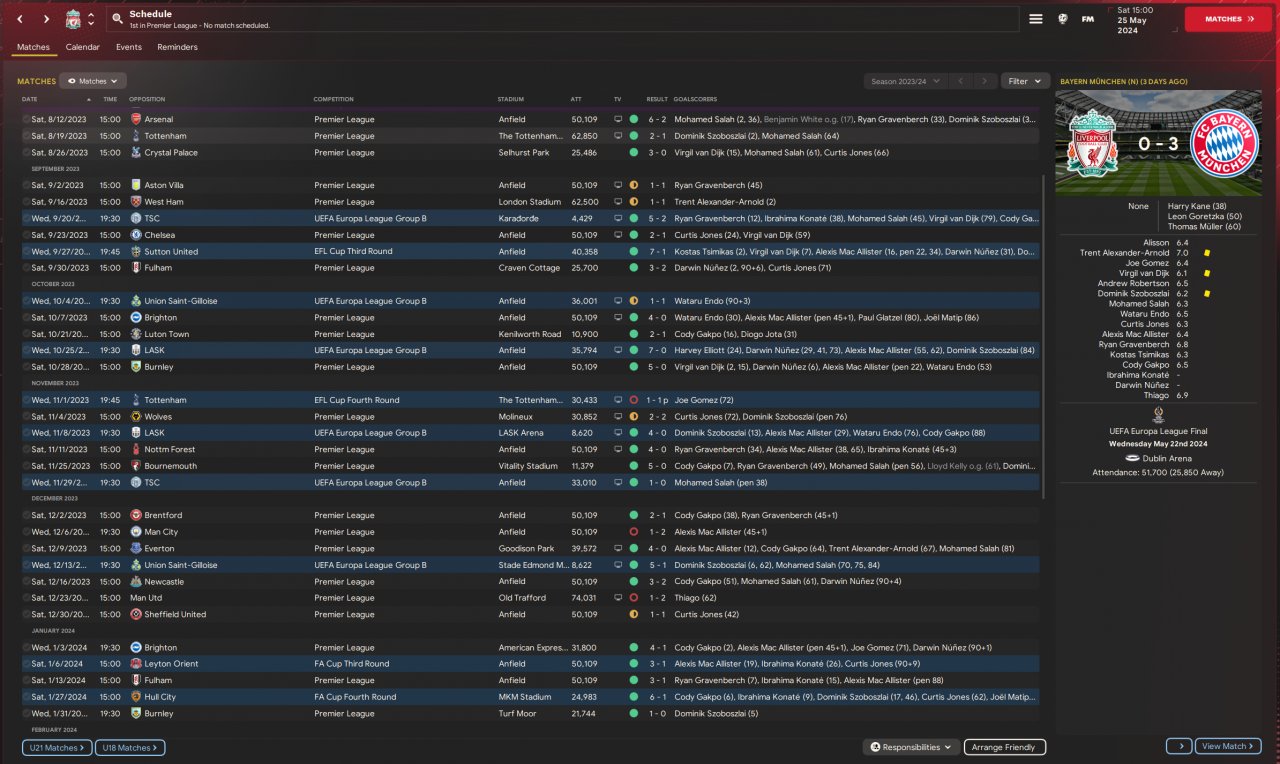Toggle the selection circle for the Aston Villa match
The width and height of the screenshot is (1280, 764).
pos(26,185)
